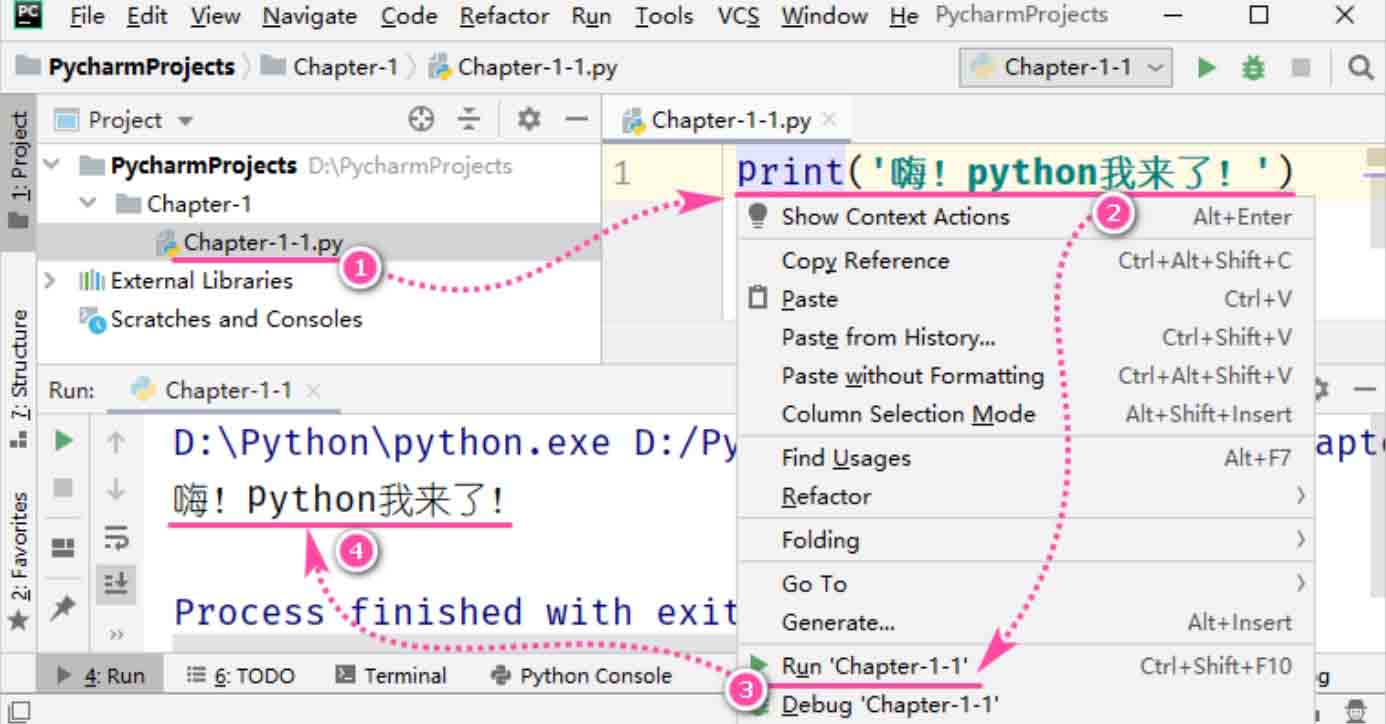Collapse the Chapter-1 folder node
Viewport: 1386px width, 724px height.
[x=89, y=203]
